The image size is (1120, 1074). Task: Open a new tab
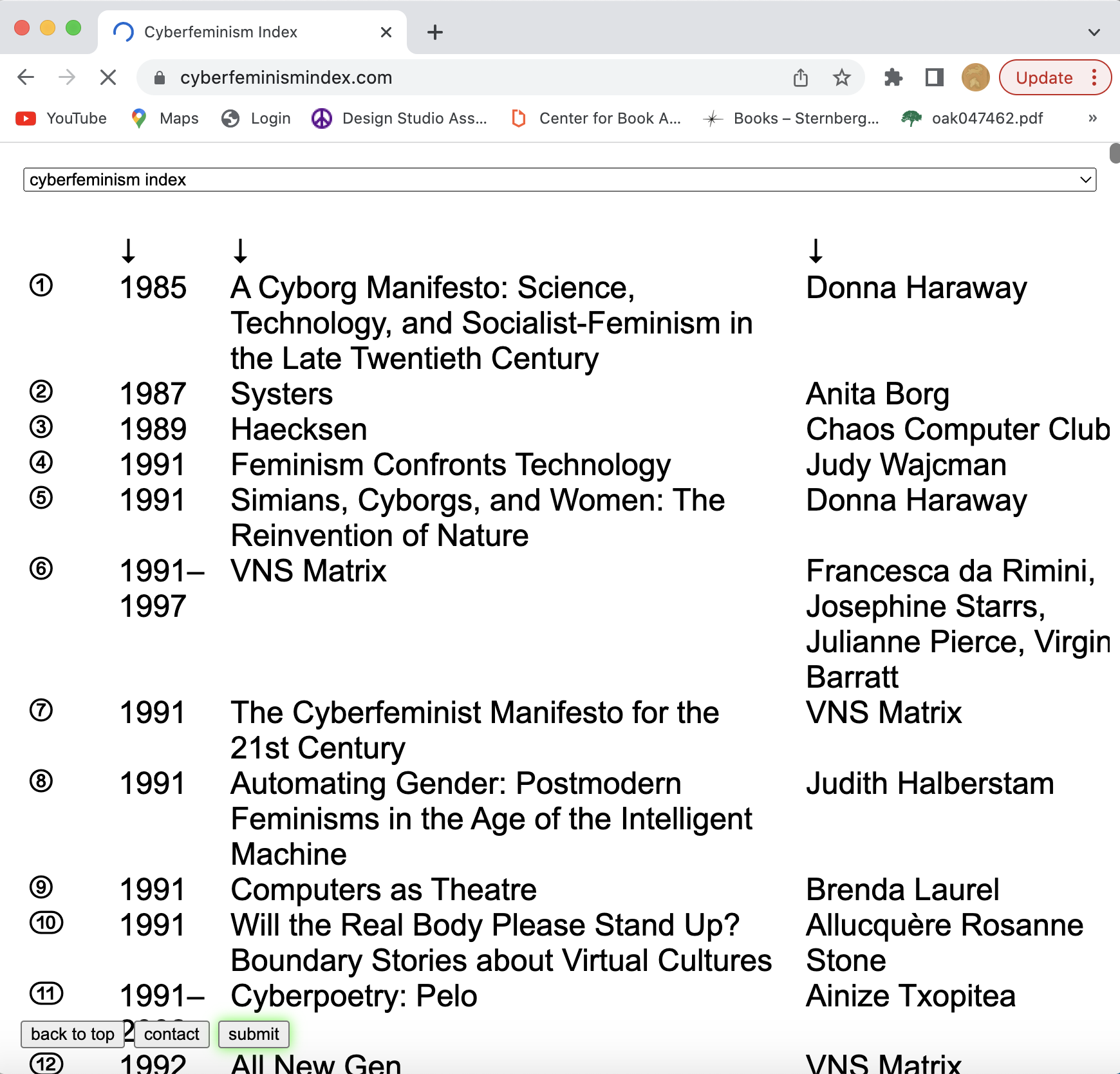coord(435,32)
